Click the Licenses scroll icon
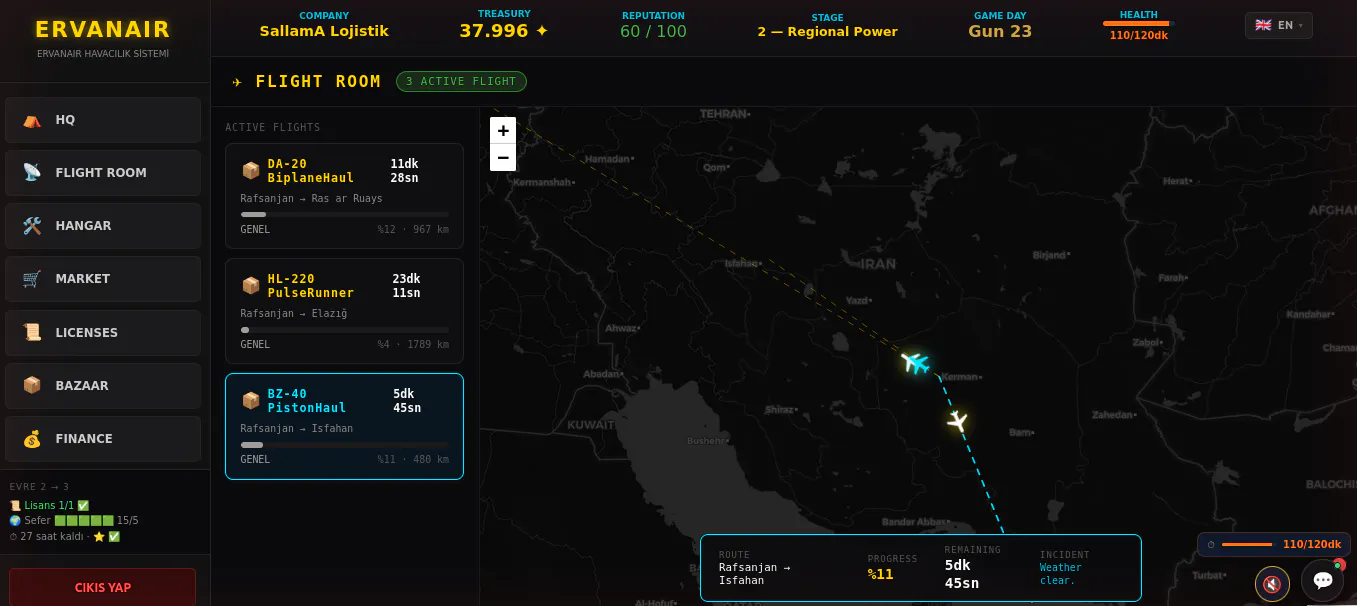The width and height of the screenshot is (1357, 606). point(32,333)
